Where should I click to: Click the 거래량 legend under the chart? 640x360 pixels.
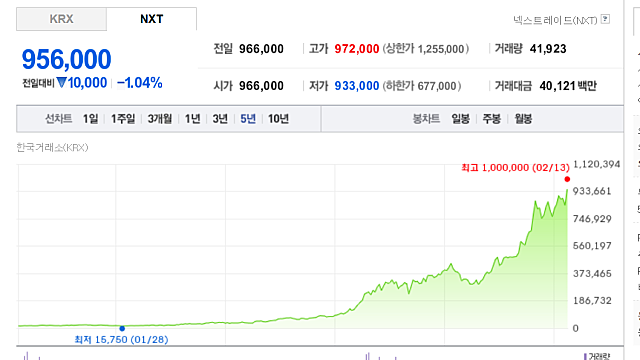click(x=597, y=356)
